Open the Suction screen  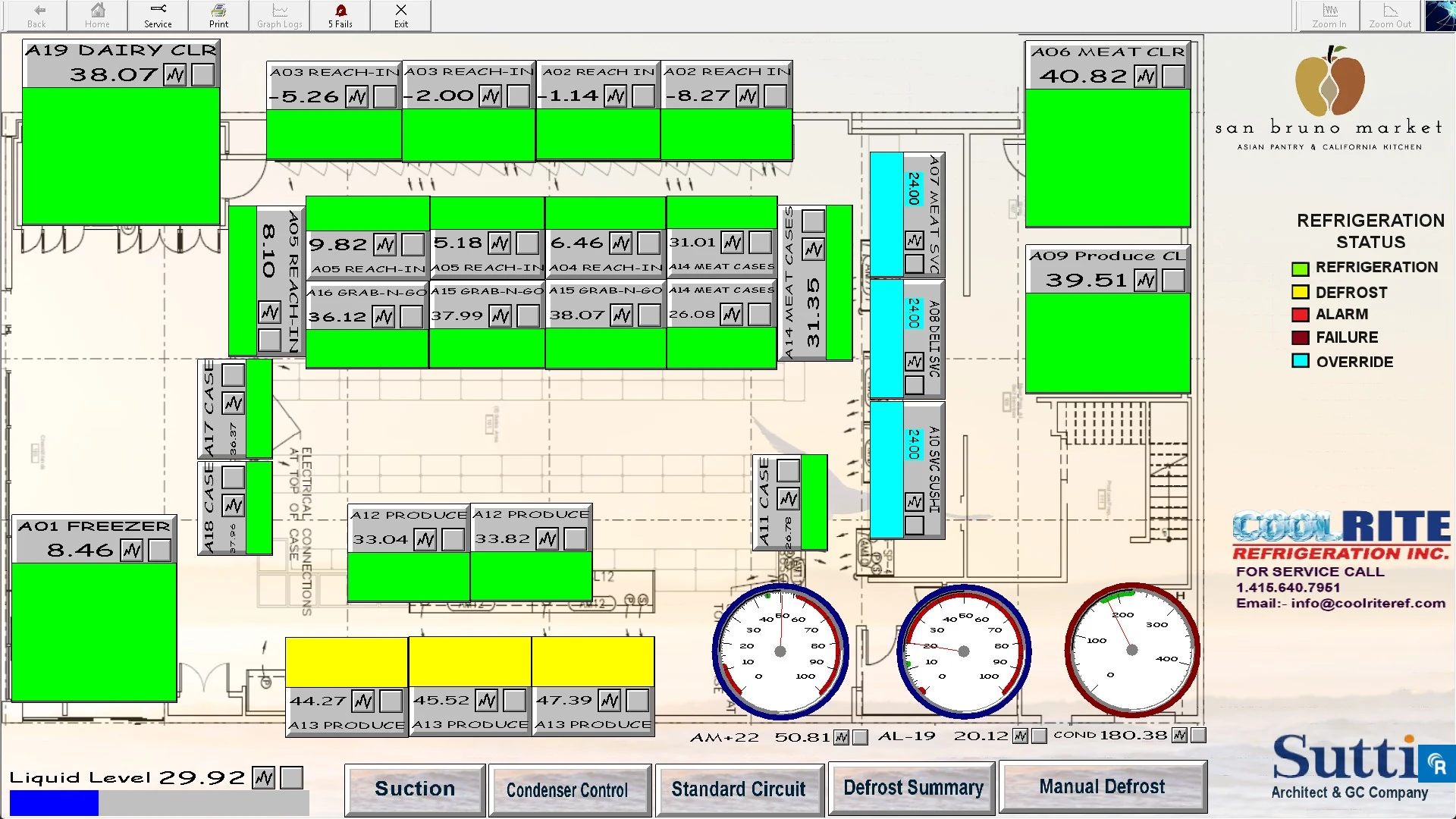[x=415, y=789]
